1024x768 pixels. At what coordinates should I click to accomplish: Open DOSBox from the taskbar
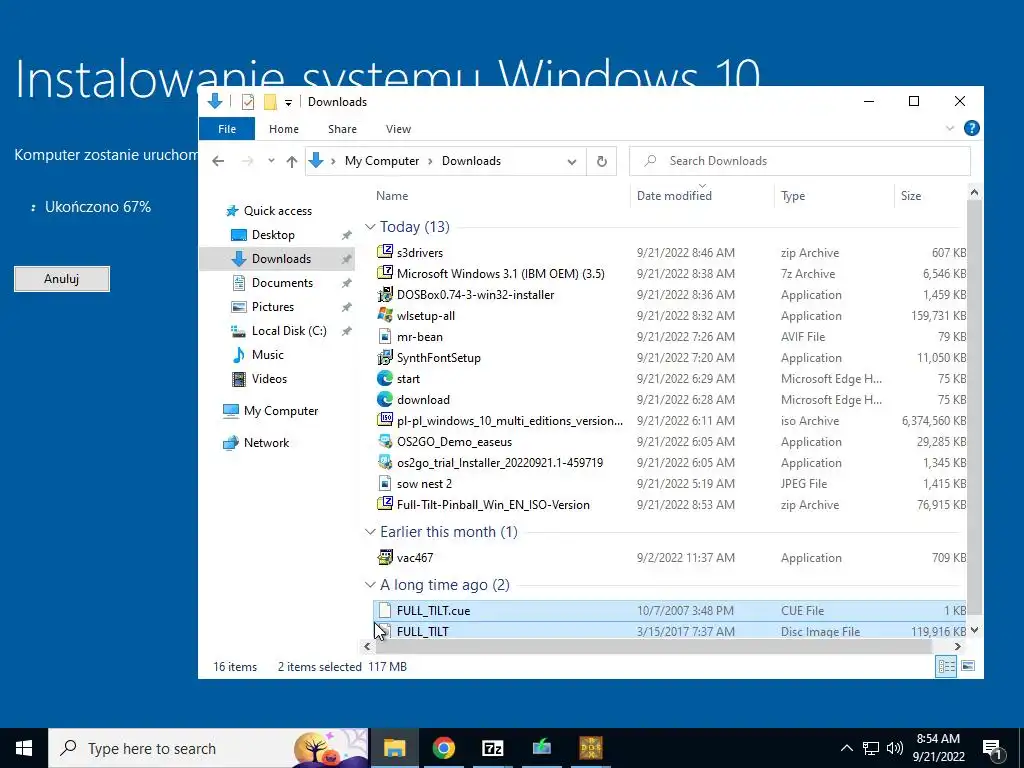click(x=590, y=748)
